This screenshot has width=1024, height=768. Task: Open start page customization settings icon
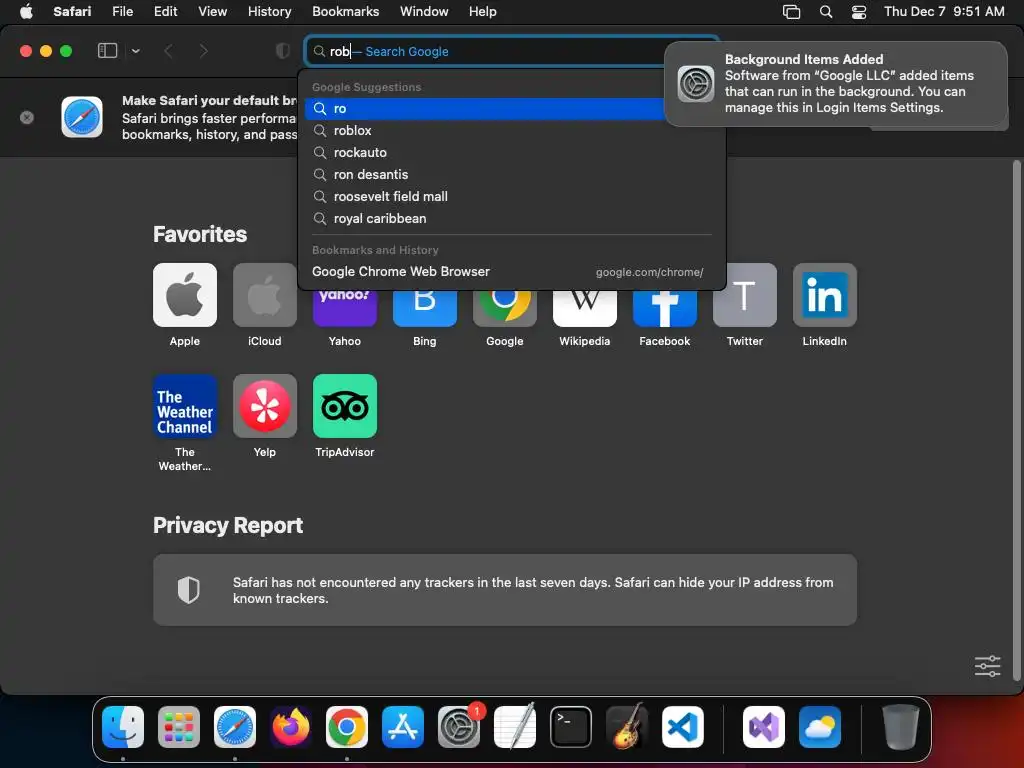[x=987, y=665]
